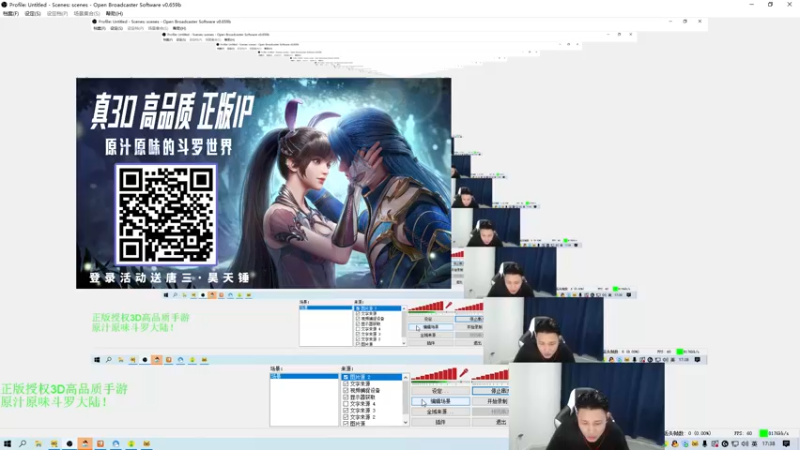Click the yellow-green round icon on bottom taskbar
The width and height of the screenshot is (800, 450).
click(x=131, y=443)
